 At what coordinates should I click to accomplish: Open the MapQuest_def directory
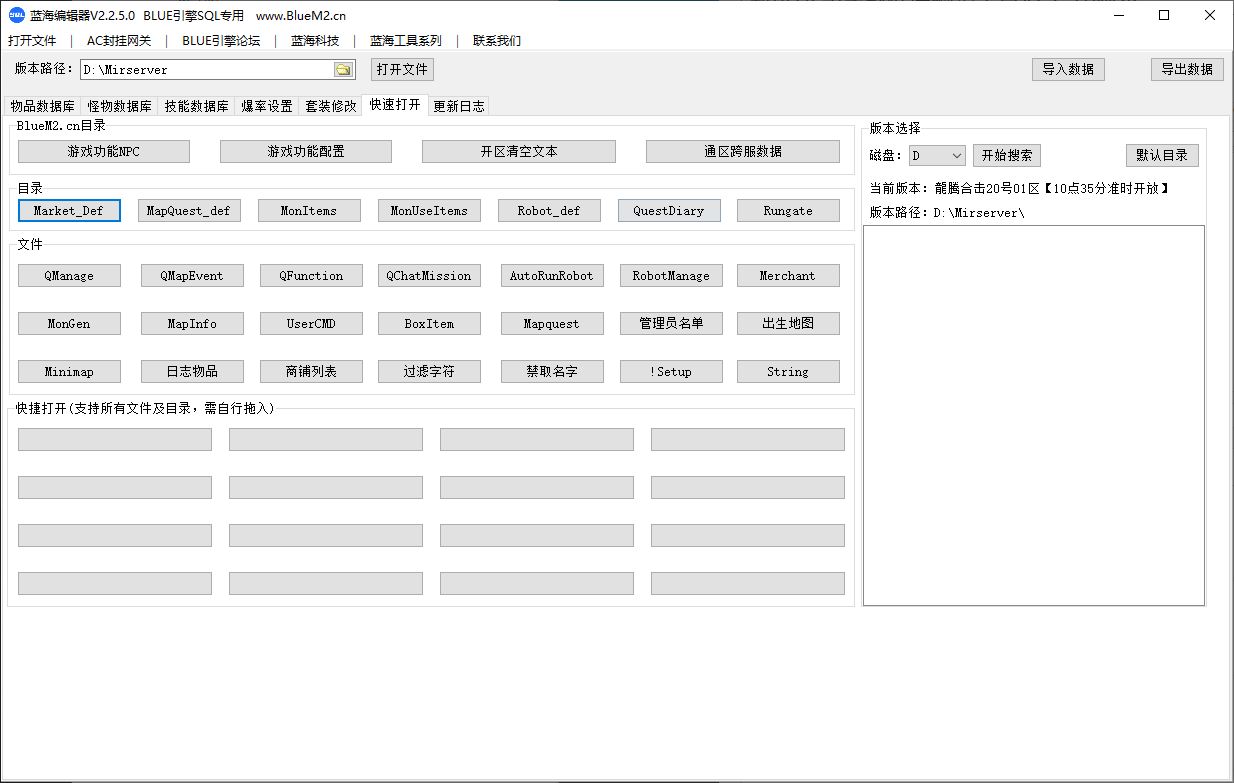pyautogui.click(x=189, y=210)
